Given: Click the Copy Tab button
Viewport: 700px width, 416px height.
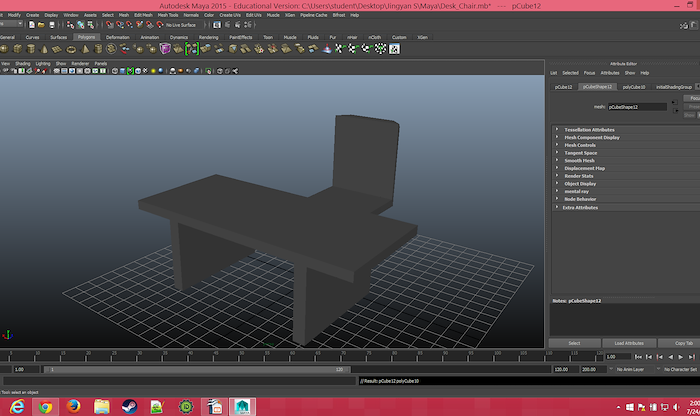Looking at the screenshot, I should [679, 343].
